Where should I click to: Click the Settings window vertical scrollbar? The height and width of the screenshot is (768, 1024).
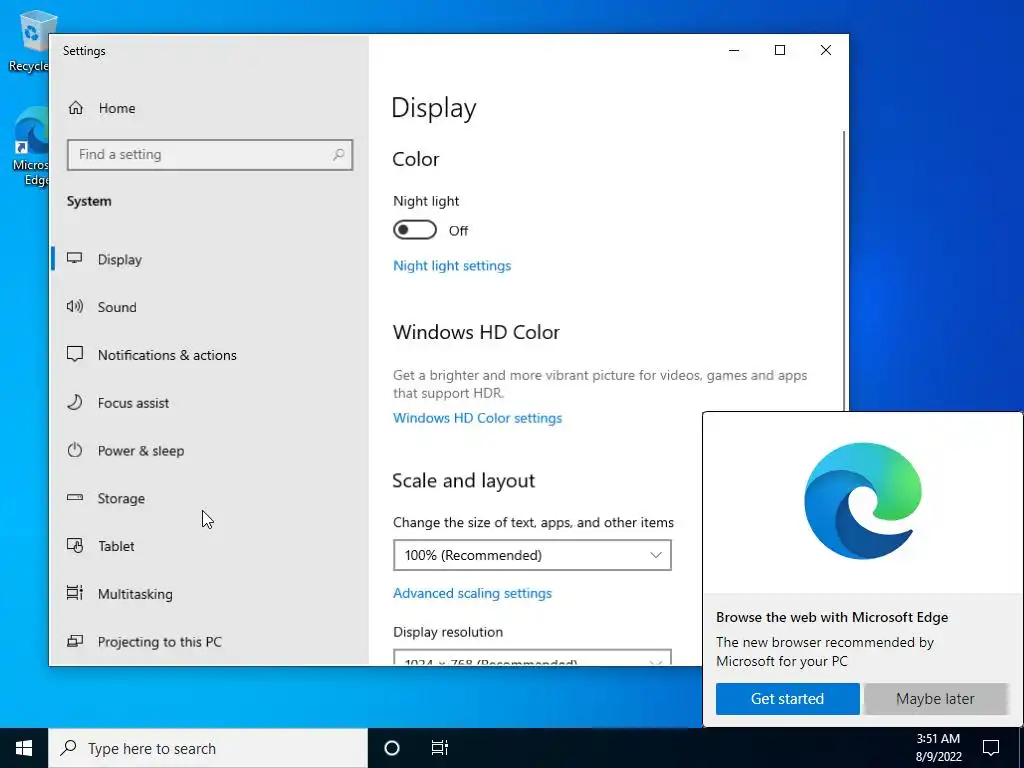844,270
